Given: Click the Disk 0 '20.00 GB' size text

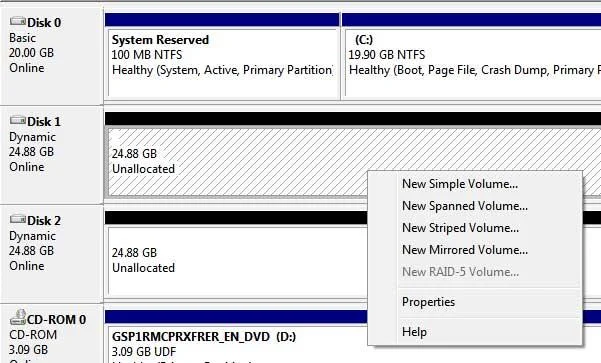Looking at the screenshot, I should click(31, 53).
